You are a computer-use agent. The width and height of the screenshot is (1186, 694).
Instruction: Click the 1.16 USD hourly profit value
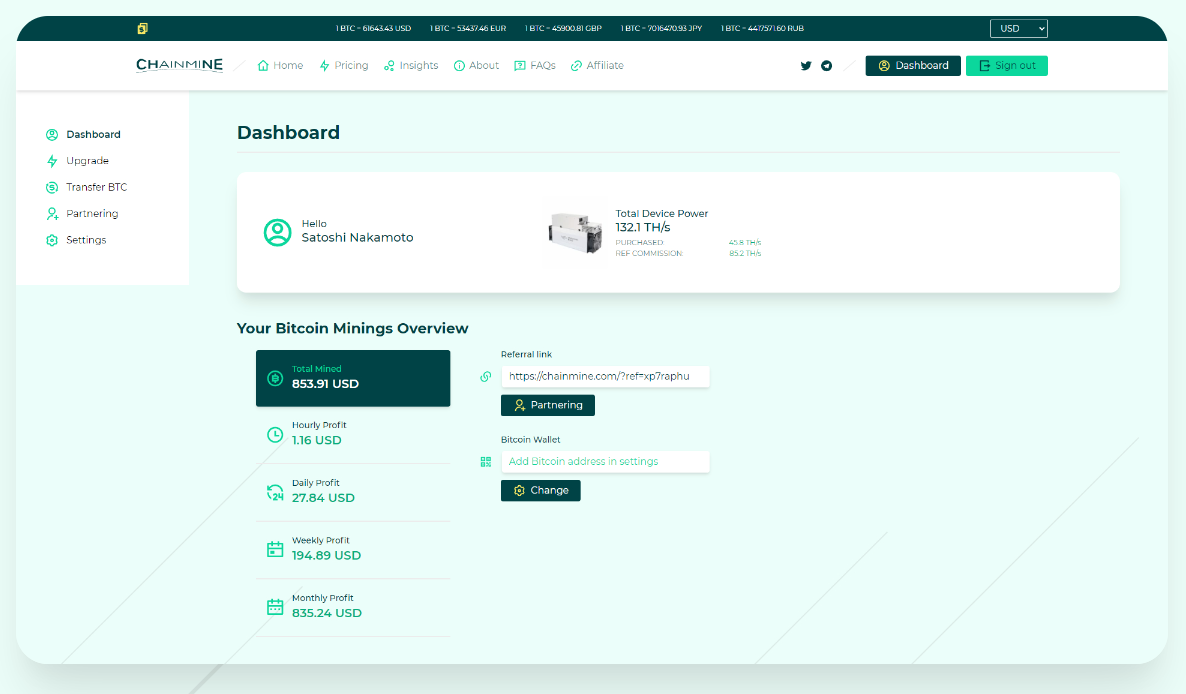tap(317, 441)
